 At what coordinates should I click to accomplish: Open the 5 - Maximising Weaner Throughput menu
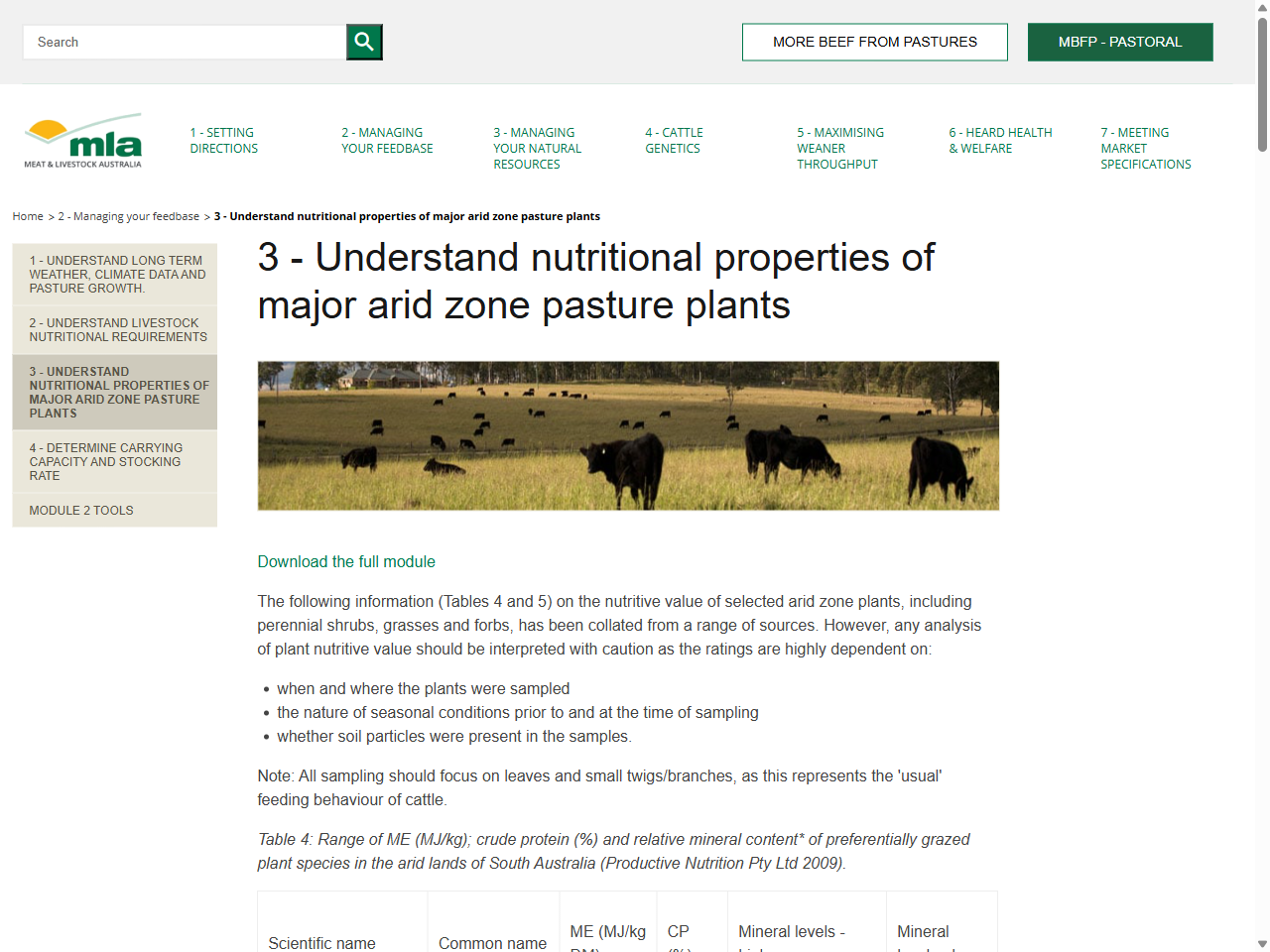[839, 148]
